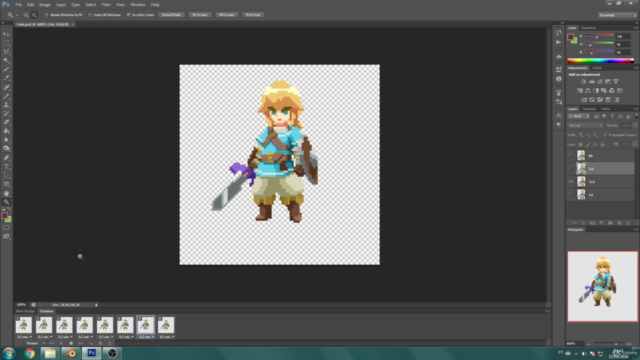Select the Crop tool
This screenshot has height=360, width=640.
pos(6,69)
